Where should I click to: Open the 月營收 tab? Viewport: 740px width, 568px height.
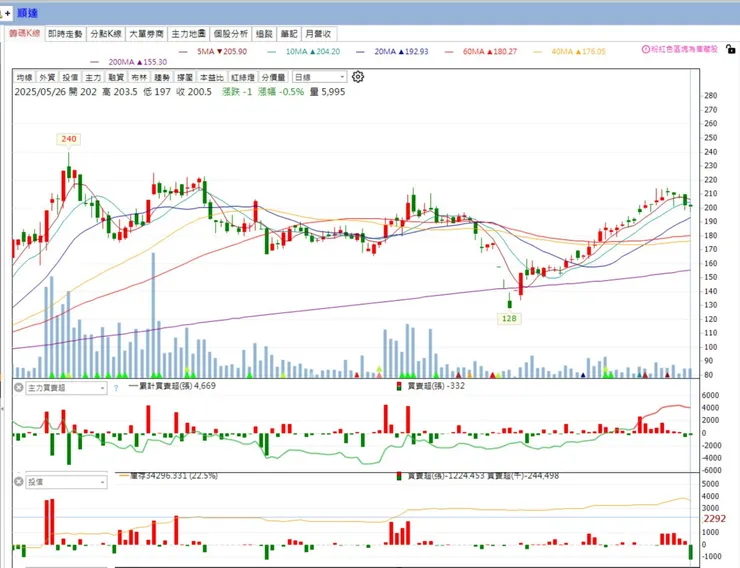coord(319,34)
